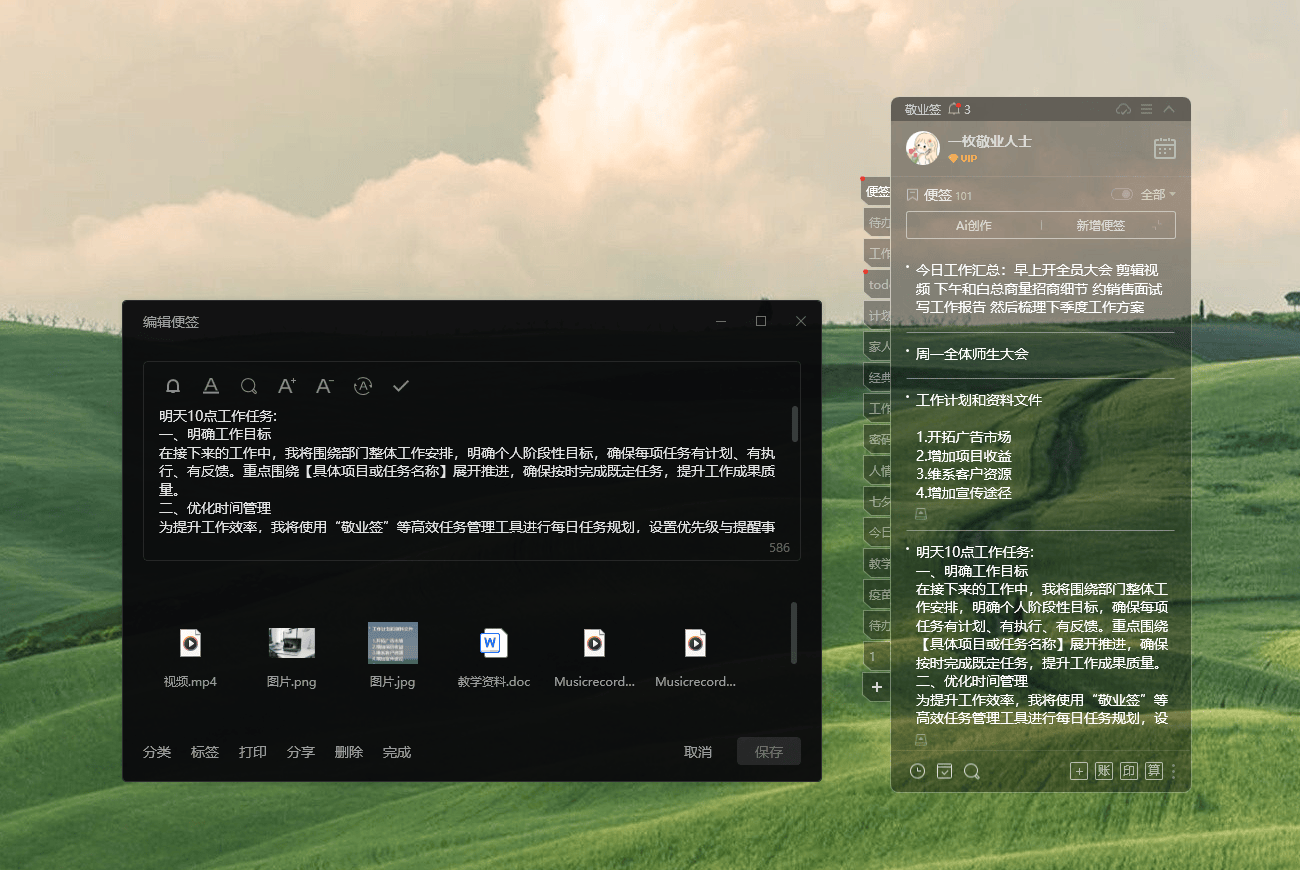Collapse the panel with the up chevron
Viewport: 1300px width, 870px height.
point(1169,109)
